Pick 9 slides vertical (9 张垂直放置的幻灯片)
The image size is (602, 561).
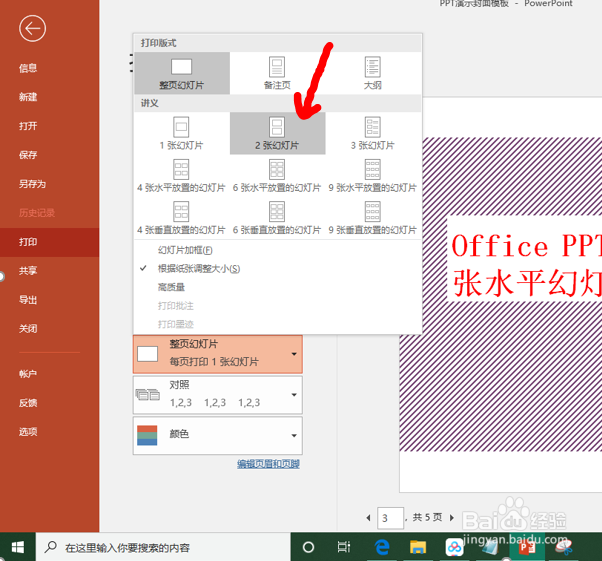click(x=372, y=218)
